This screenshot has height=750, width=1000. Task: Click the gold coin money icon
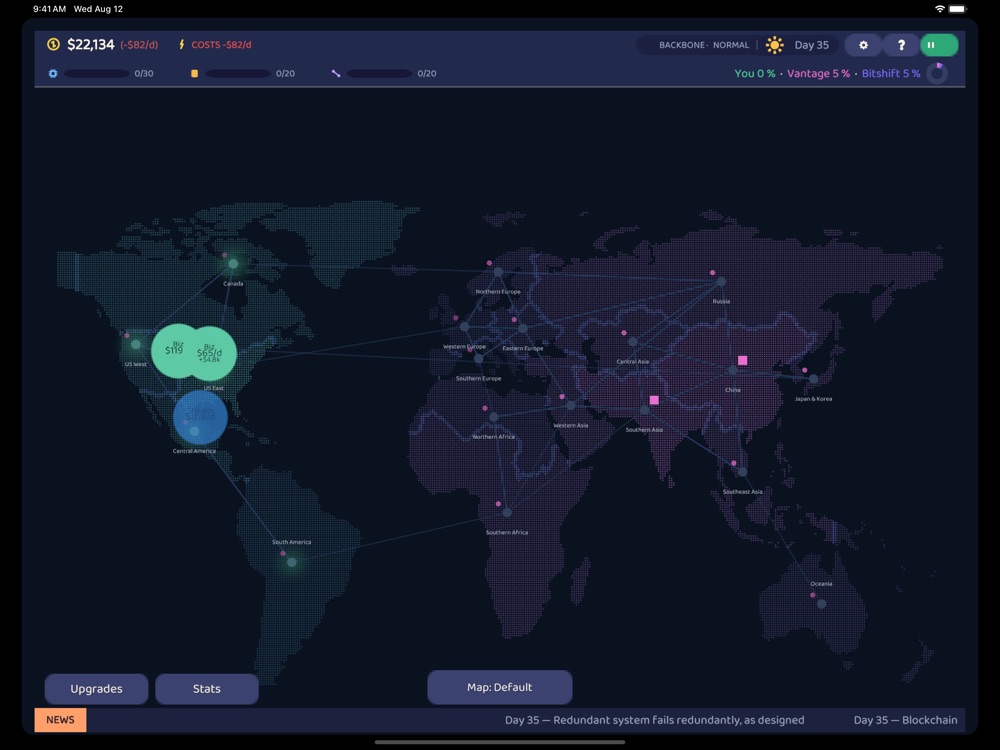[54, 45]
